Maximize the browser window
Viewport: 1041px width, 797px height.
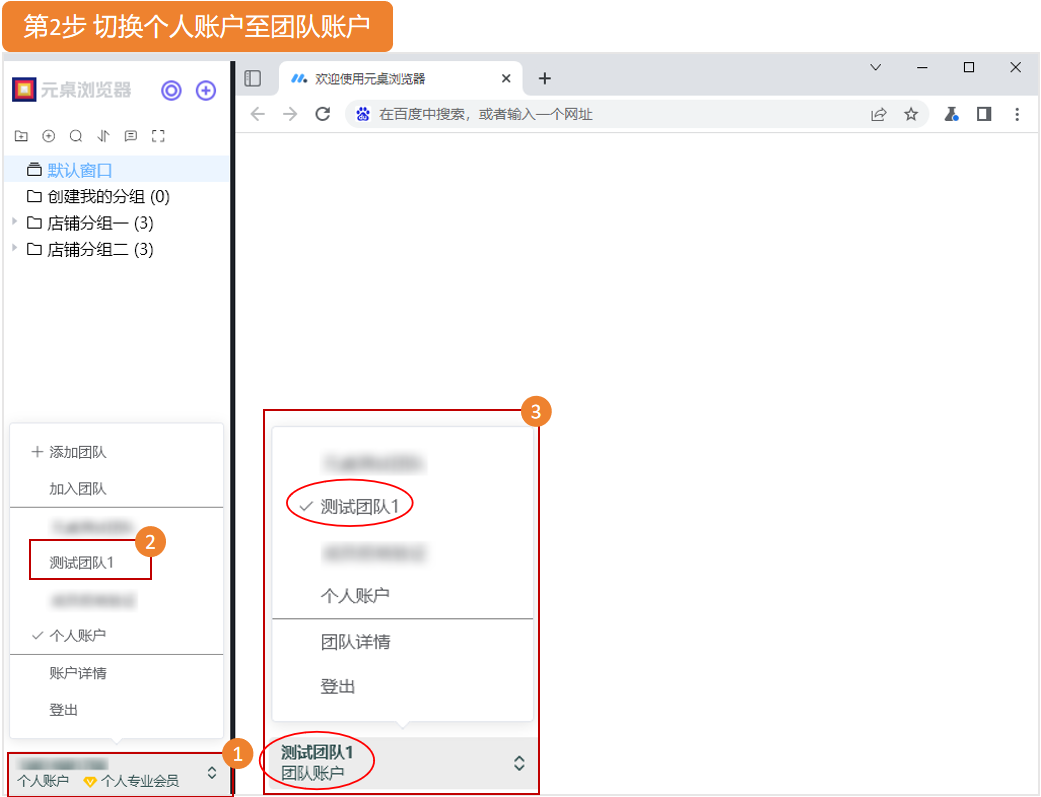[x=969, y=67]
